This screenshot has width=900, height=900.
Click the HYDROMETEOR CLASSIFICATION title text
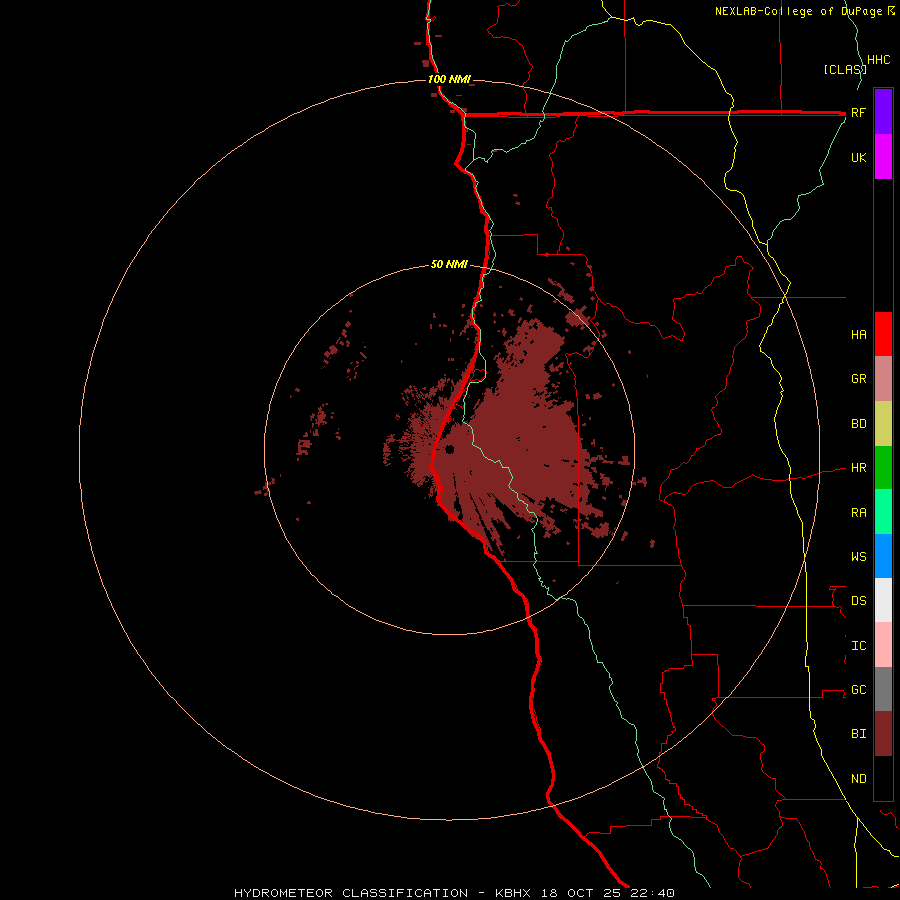[351, 893]
